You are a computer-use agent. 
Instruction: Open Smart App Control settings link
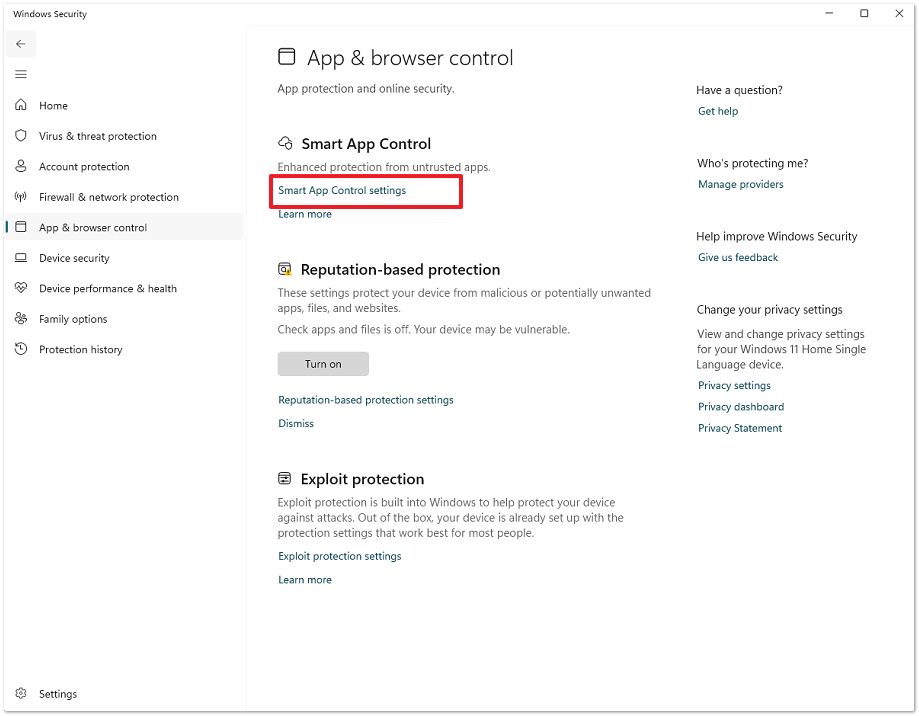tap(342, 190)
